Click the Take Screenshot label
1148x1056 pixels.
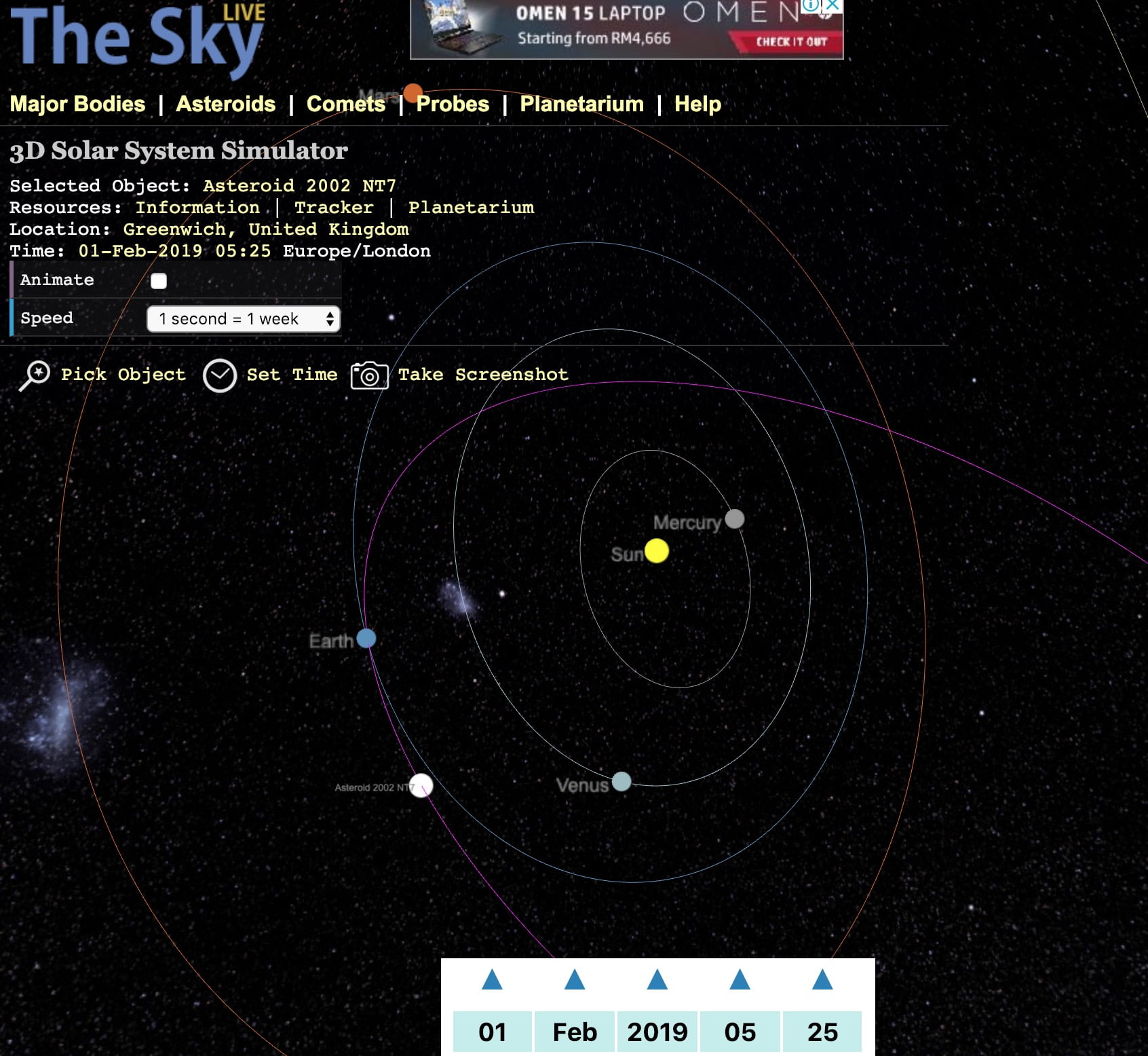point(483,375)
